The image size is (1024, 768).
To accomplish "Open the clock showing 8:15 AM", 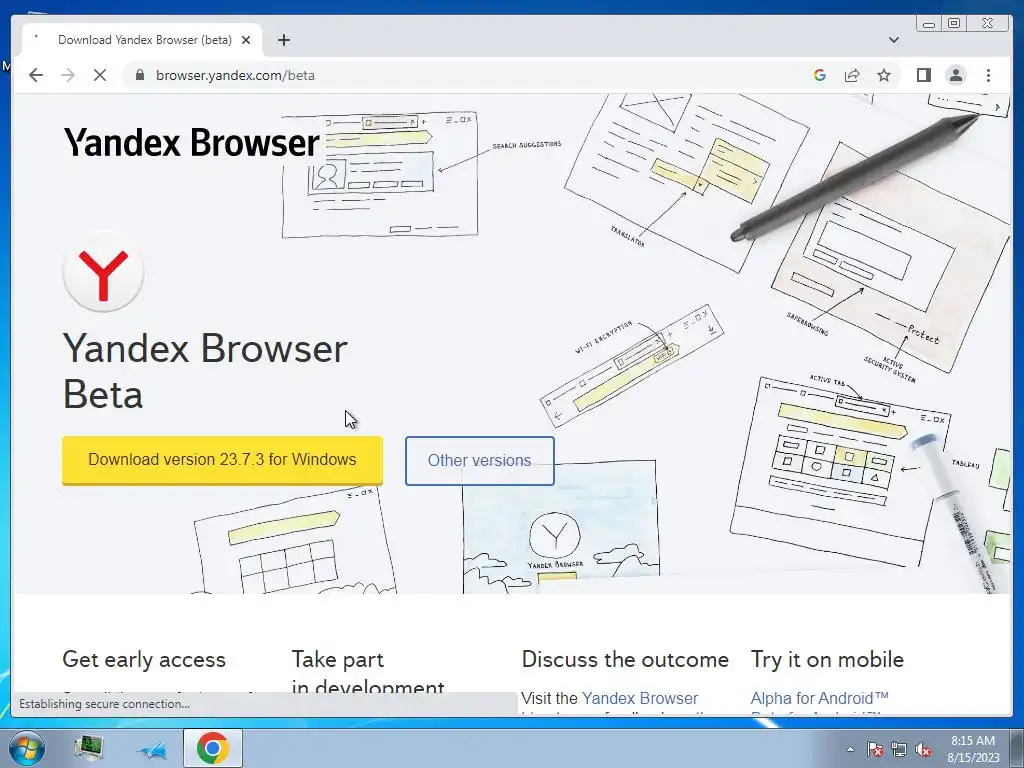I will coord(973,748).
